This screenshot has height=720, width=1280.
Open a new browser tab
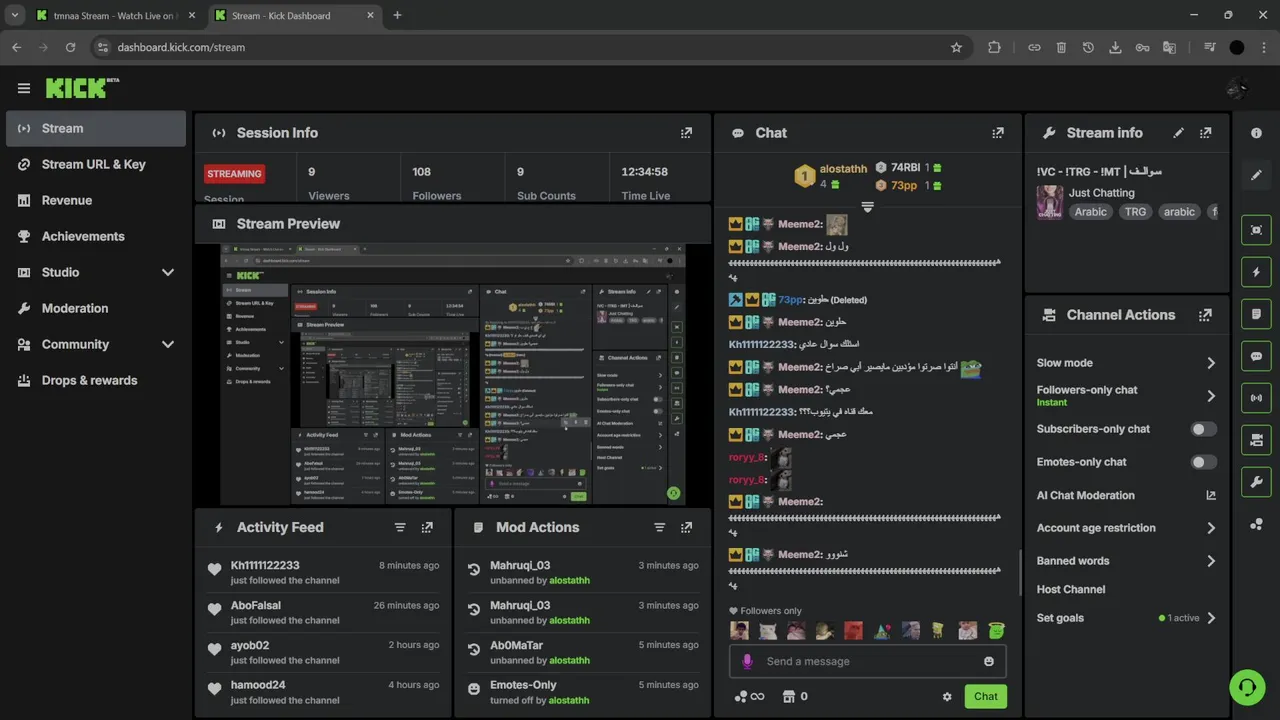397,15
